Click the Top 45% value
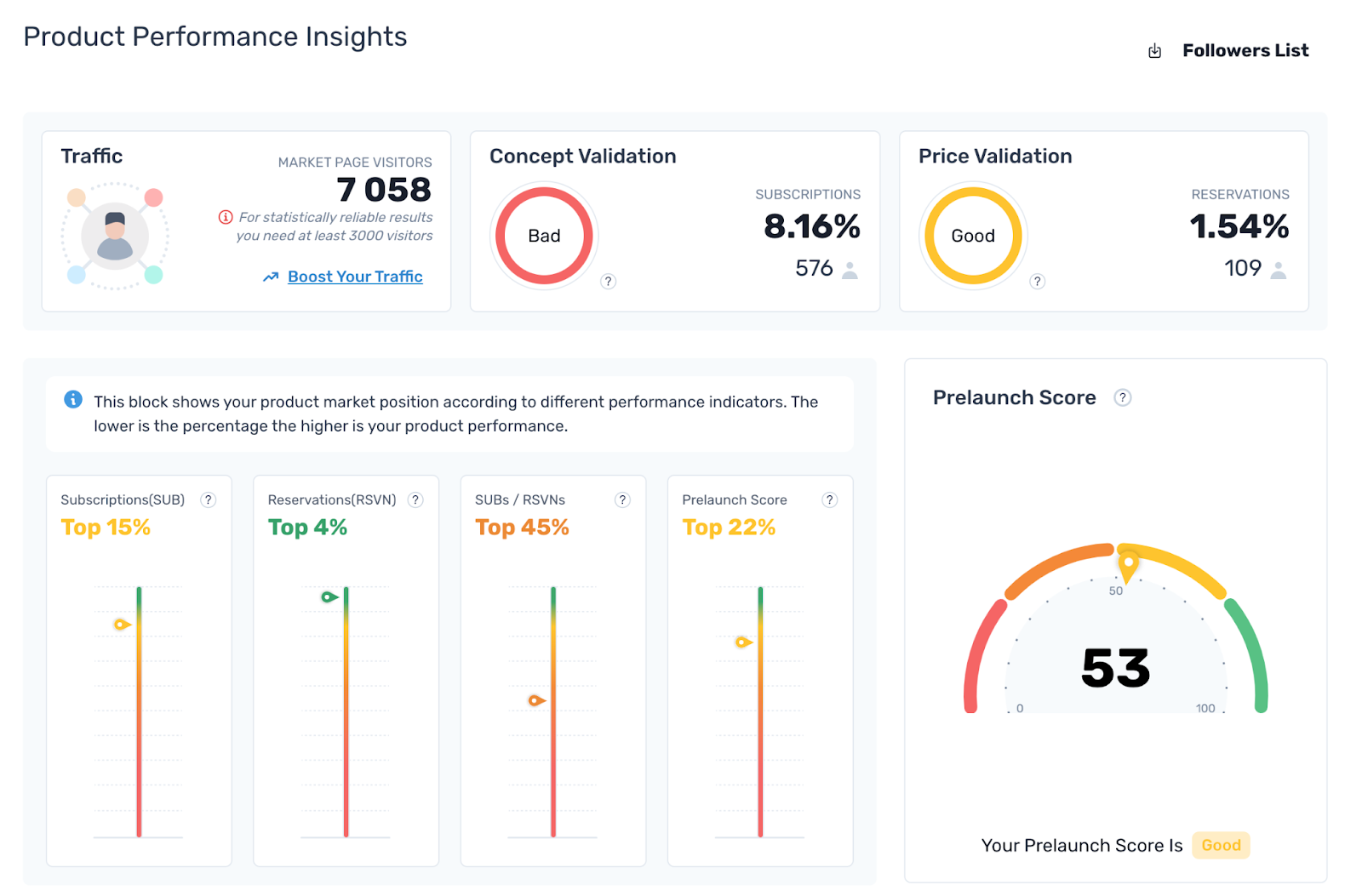1362x896 pixels. click(522, 528)
